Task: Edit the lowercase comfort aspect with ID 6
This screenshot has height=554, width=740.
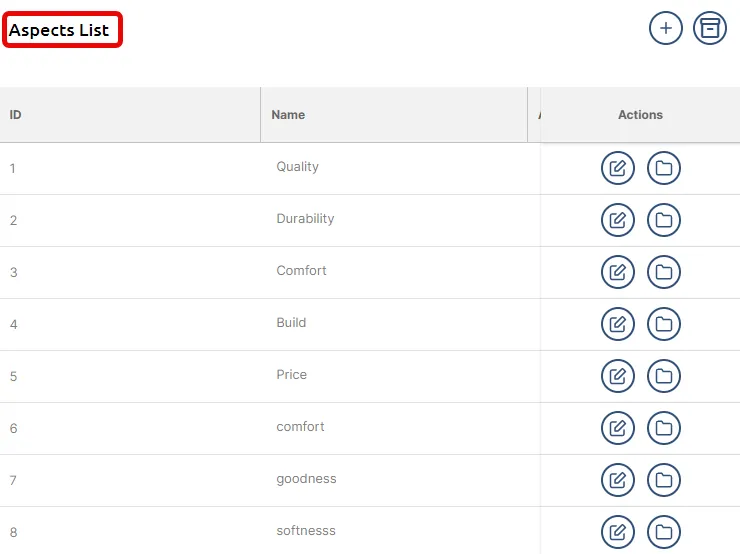Action: point(617,428)
